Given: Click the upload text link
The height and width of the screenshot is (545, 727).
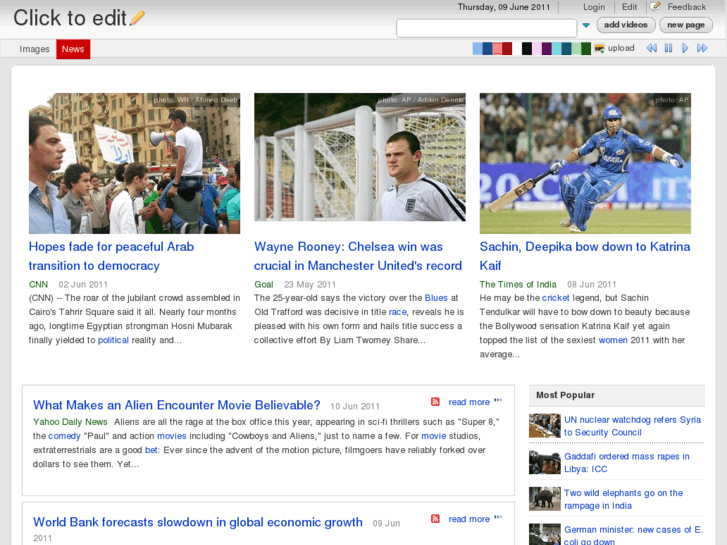Looking at the screenshot, I should 621,48.
